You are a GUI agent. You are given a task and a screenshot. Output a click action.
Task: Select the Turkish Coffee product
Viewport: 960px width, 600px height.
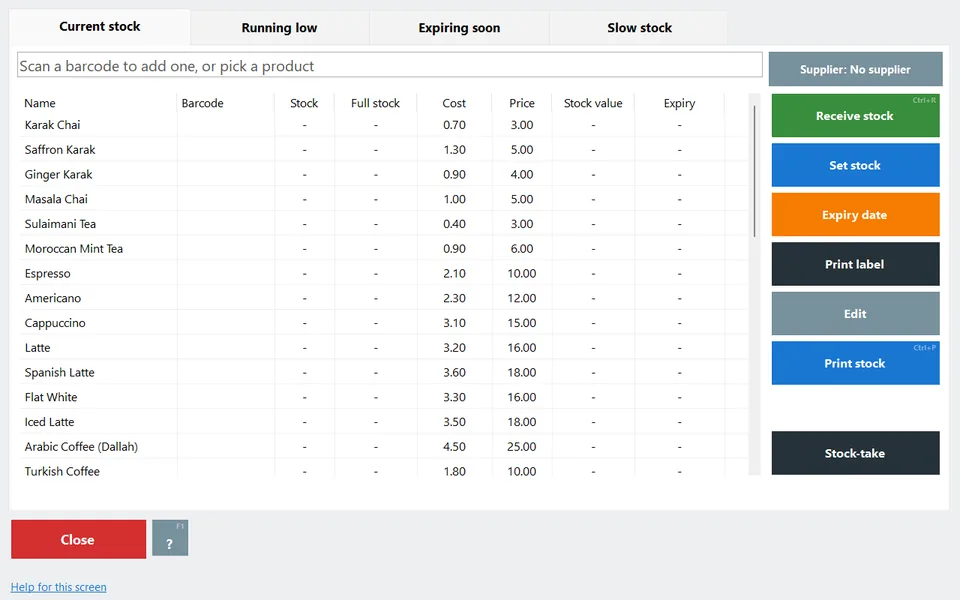pyautogui.click(x=384, y=470)
